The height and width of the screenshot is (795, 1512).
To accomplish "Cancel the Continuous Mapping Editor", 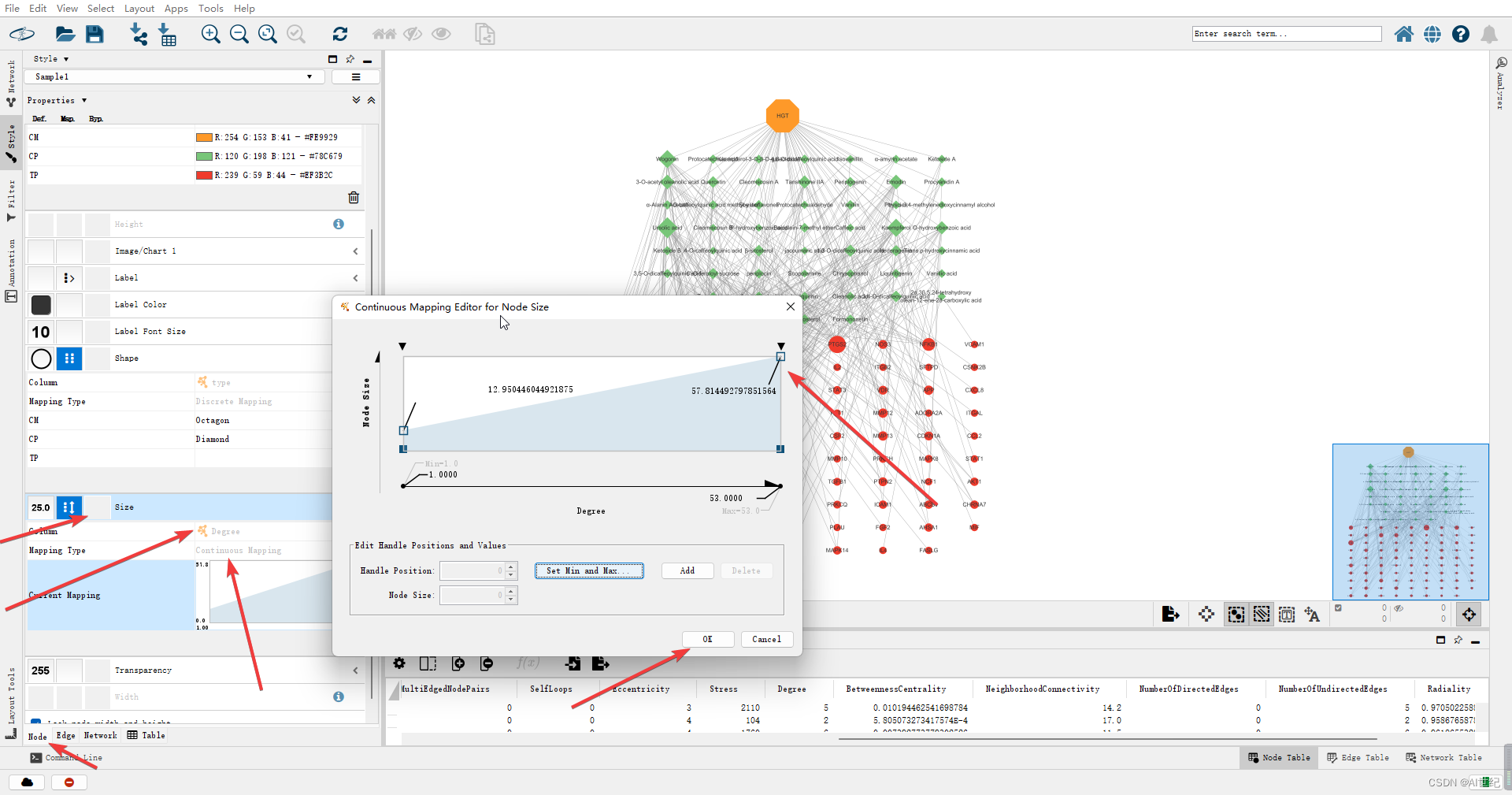I will [x=767, y=639].
